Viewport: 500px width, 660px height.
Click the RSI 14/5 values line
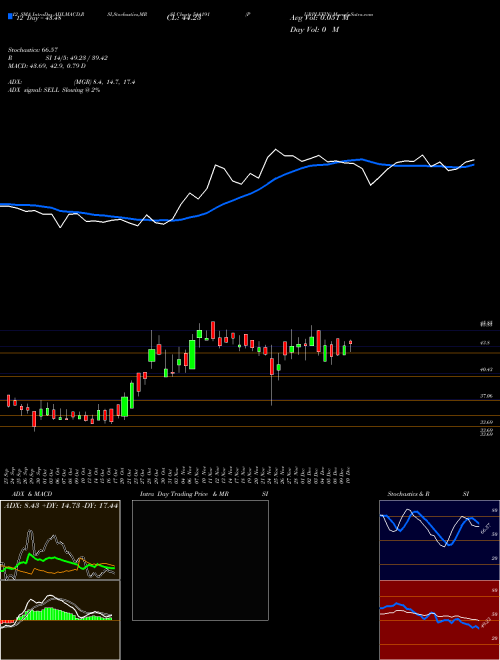58,58
